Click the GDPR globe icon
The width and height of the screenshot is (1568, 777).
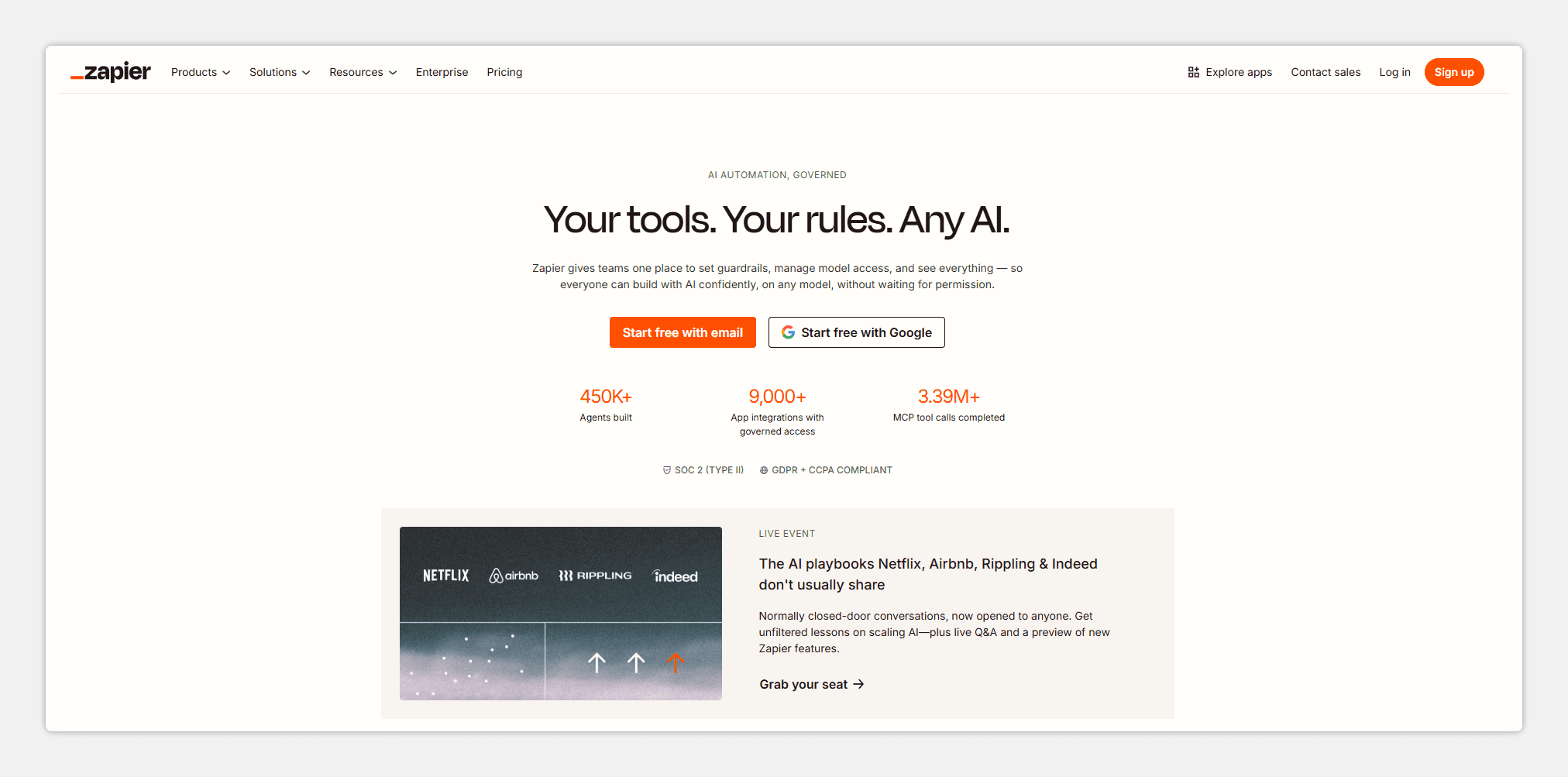[x=764, y=470]
